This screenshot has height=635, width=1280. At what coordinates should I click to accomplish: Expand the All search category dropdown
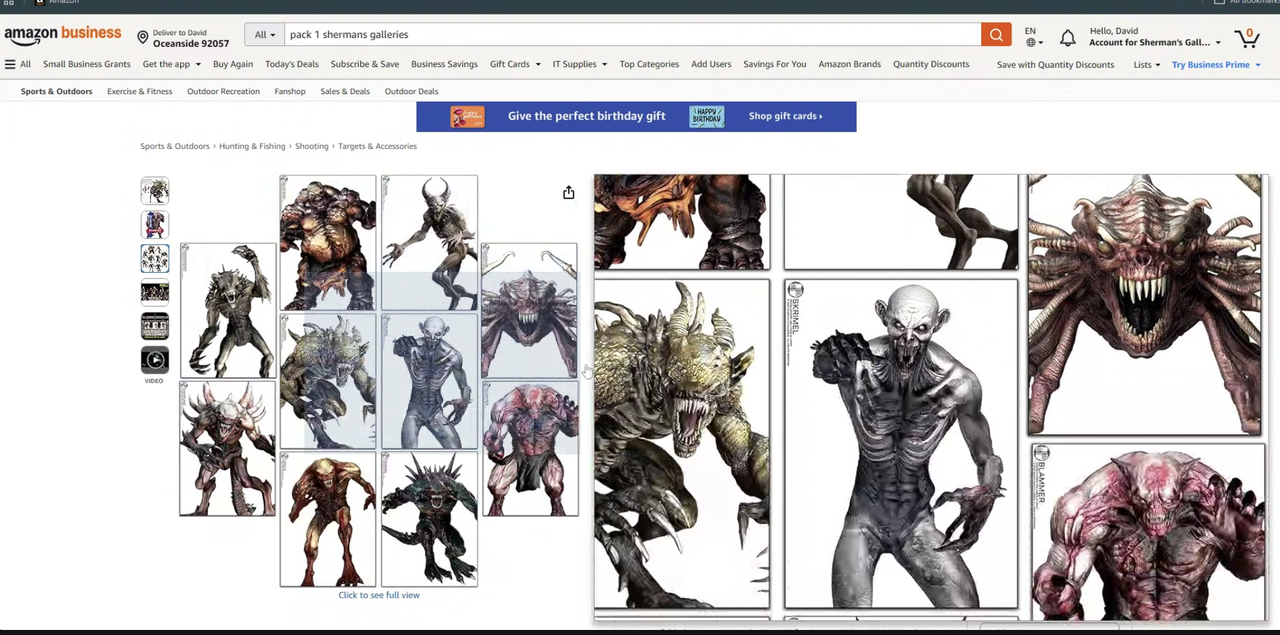pyautogui.click(x=264, y=35)
